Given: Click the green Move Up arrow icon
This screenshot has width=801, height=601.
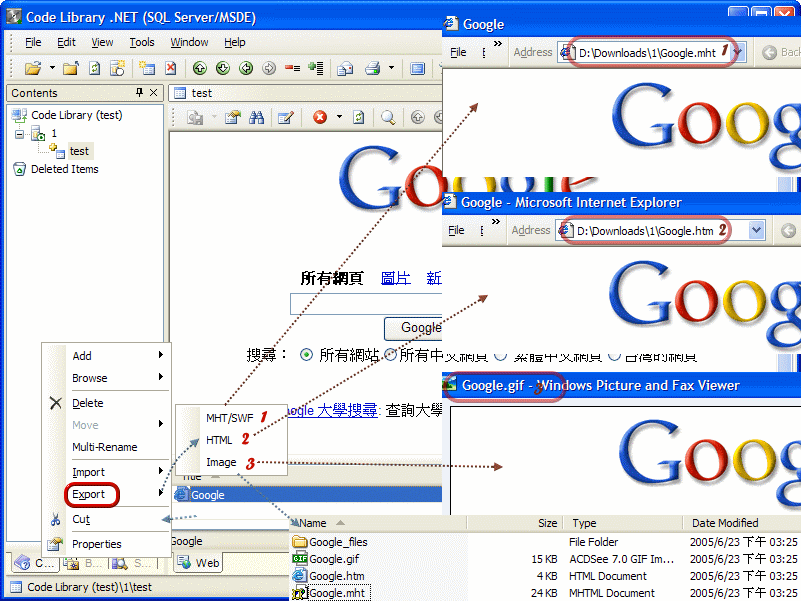Looking at the screenshot, I should tap(199, 67).
